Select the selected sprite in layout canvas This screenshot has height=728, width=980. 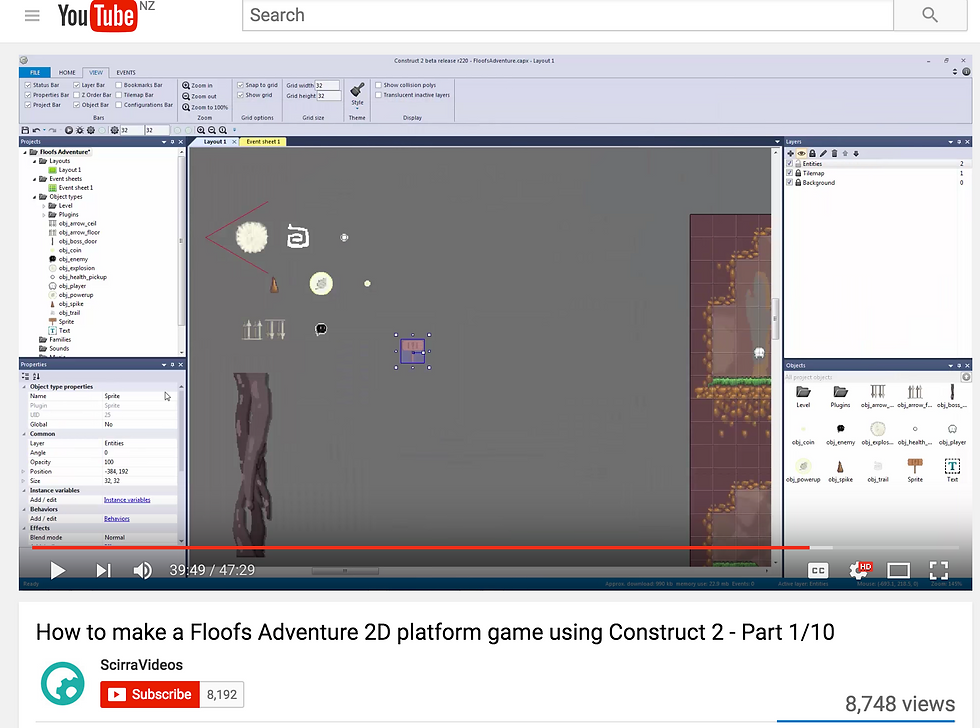coord(412,351)
